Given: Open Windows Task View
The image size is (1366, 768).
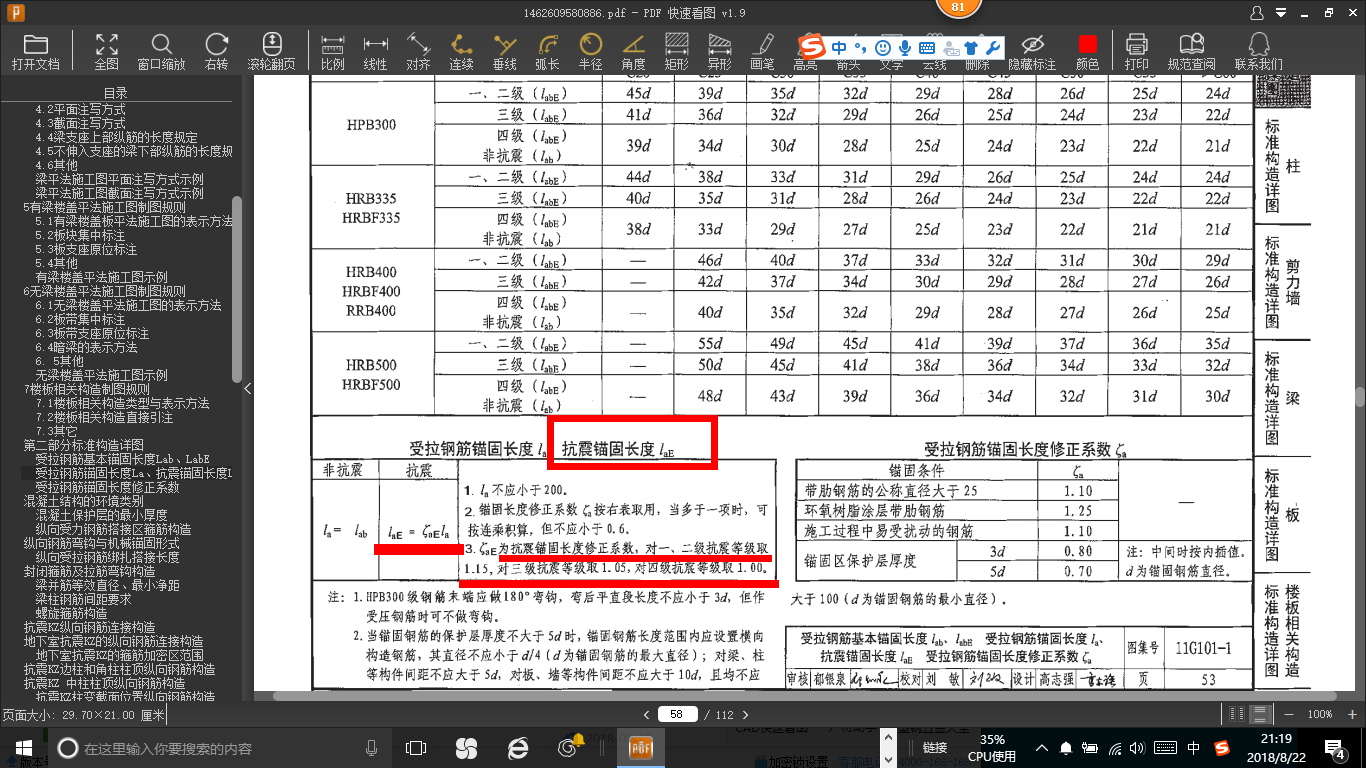Looking at the screenshot, I should [416, 748].
